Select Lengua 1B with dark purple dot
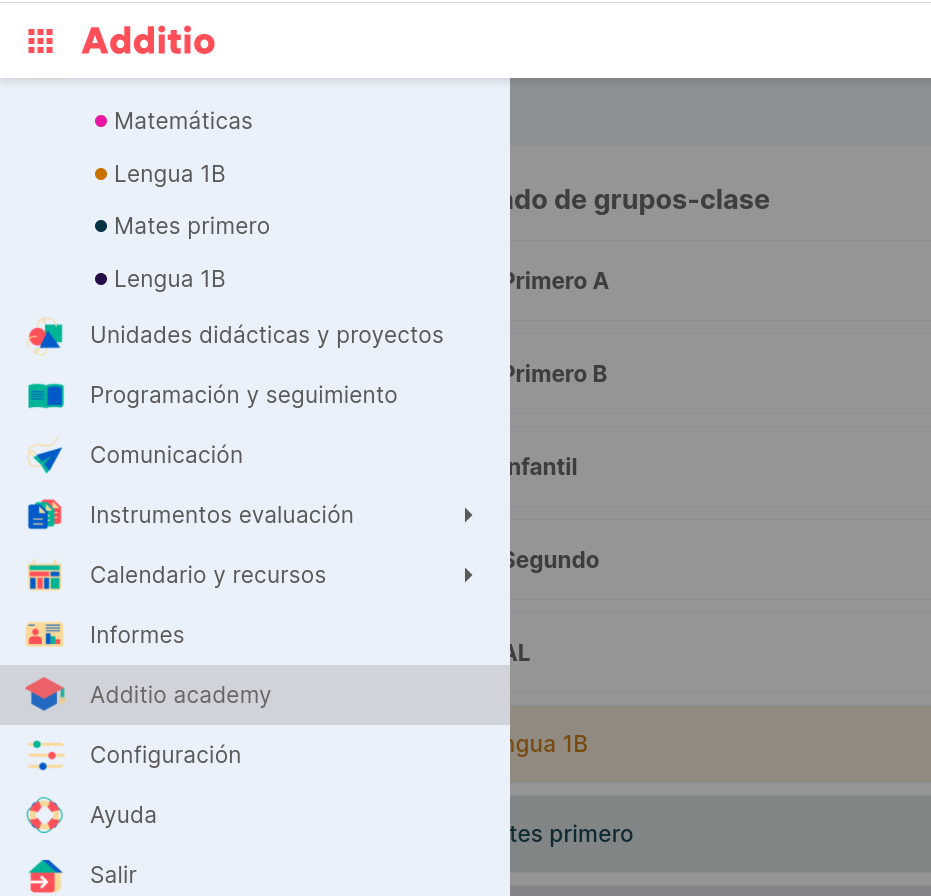The image size is (931, 896). coord(160,279)
